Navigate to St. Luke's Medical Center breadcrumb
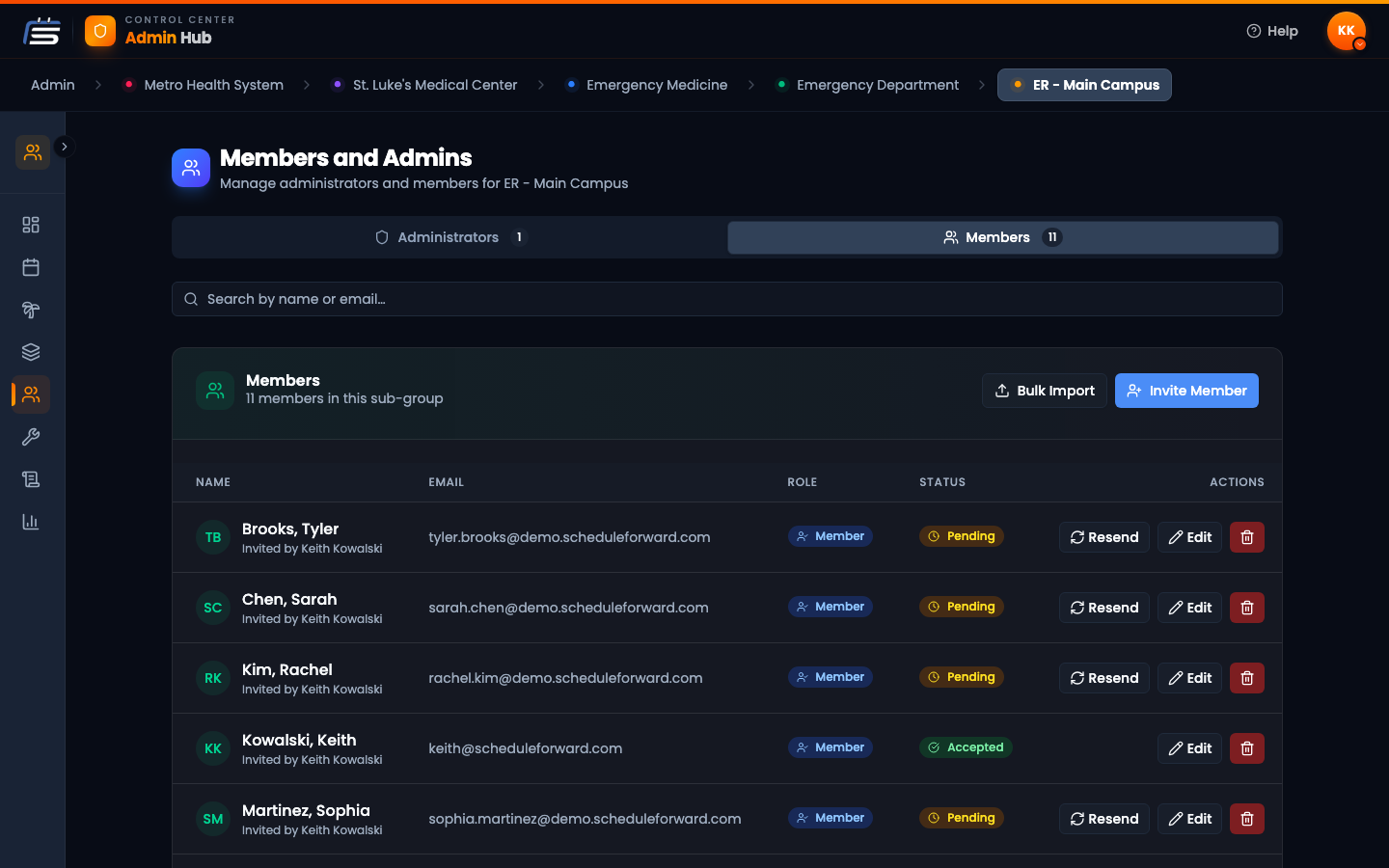The image size is (1389, 868). pos(425,85)
